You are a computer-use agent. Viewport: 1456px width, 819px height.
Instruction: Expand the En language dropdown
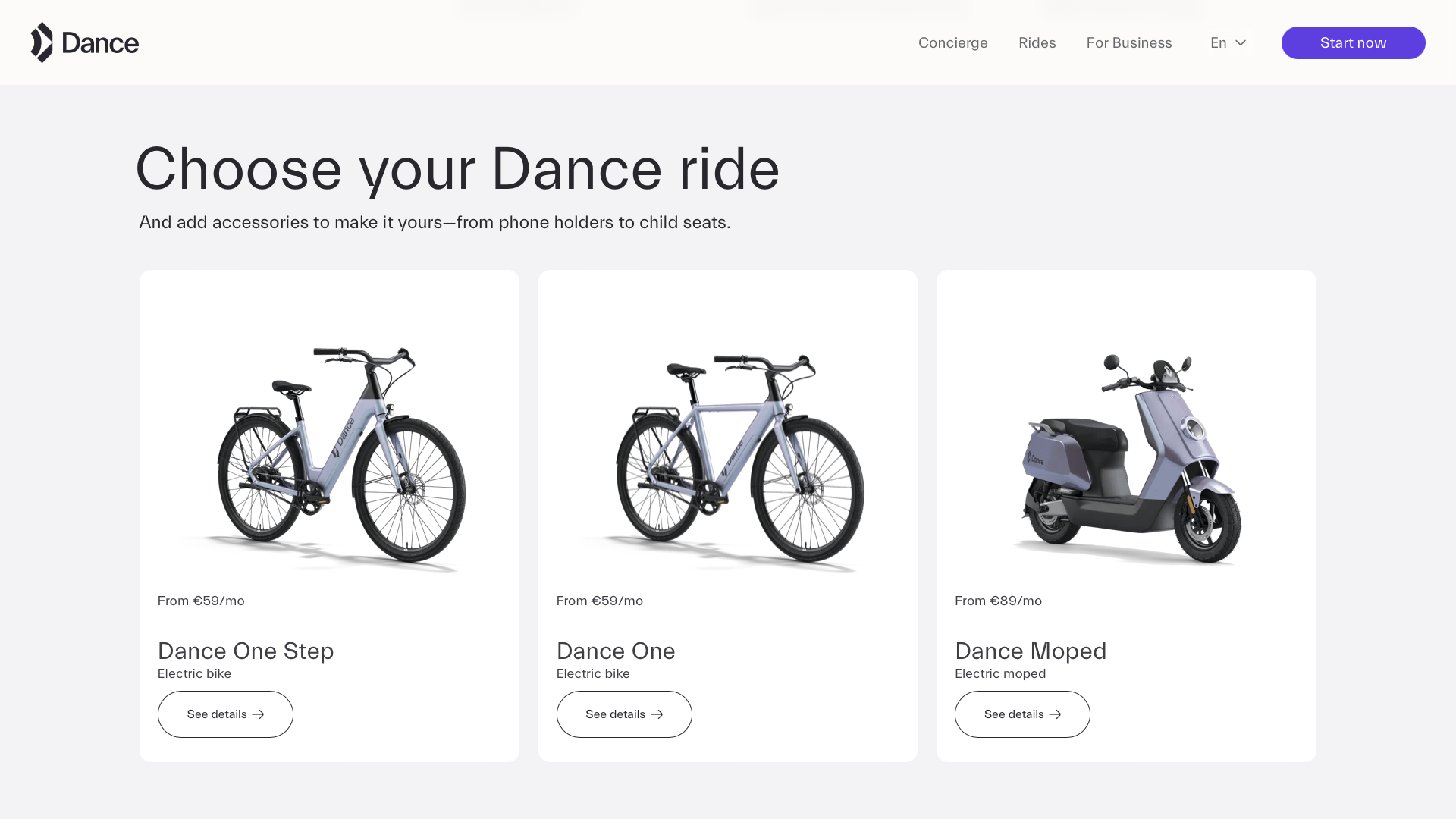(1219, 42)
